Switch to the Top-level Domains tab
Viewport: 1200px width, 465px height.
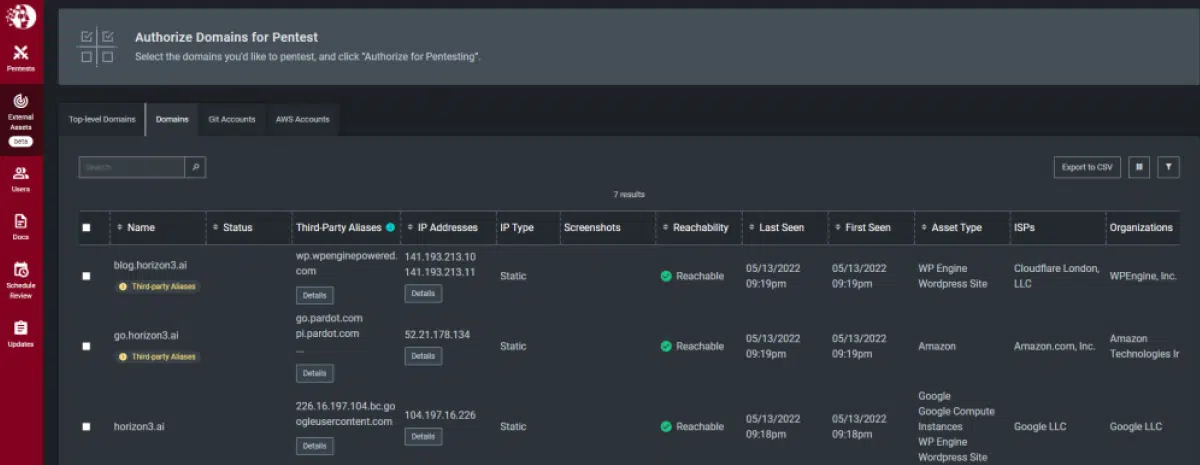(102, 119)
